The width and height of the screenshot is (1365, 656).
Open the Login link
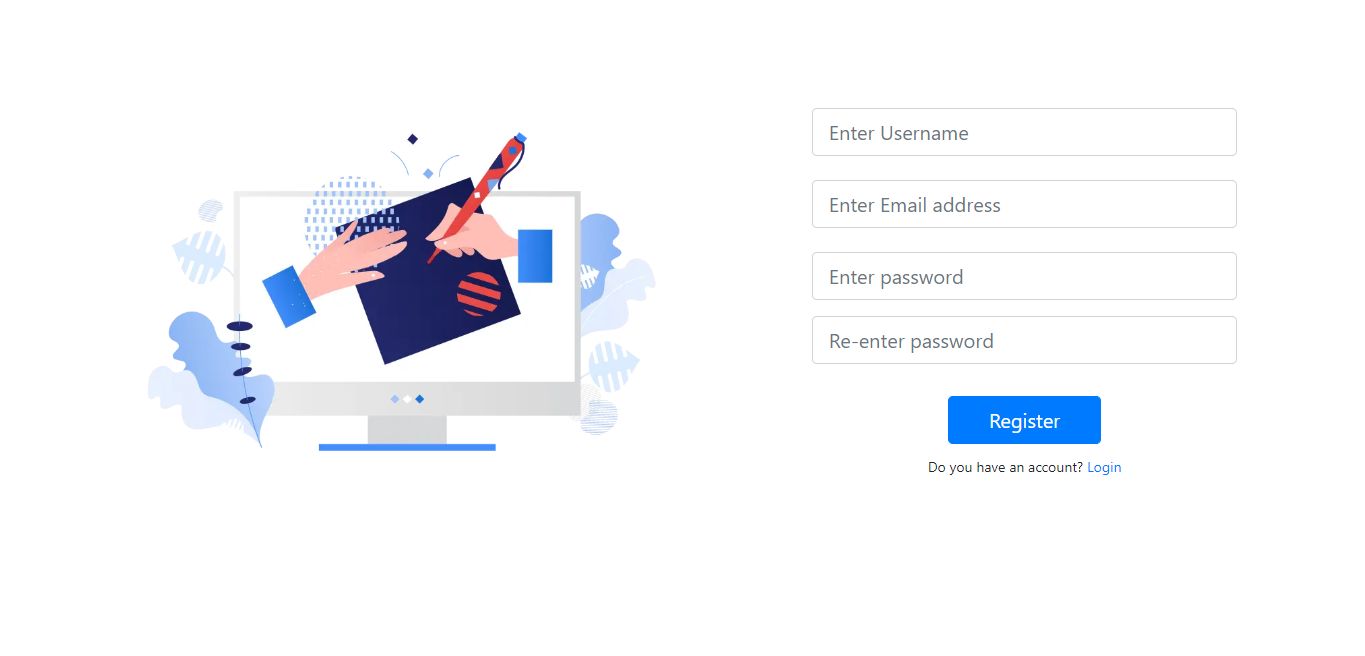click(x=1104, y=467)
